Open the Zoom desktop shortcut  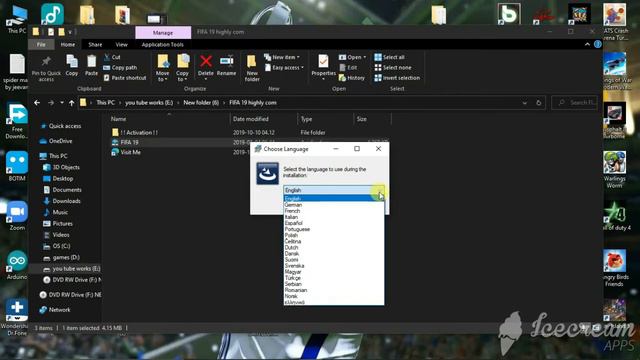click(x=17, y=216)
